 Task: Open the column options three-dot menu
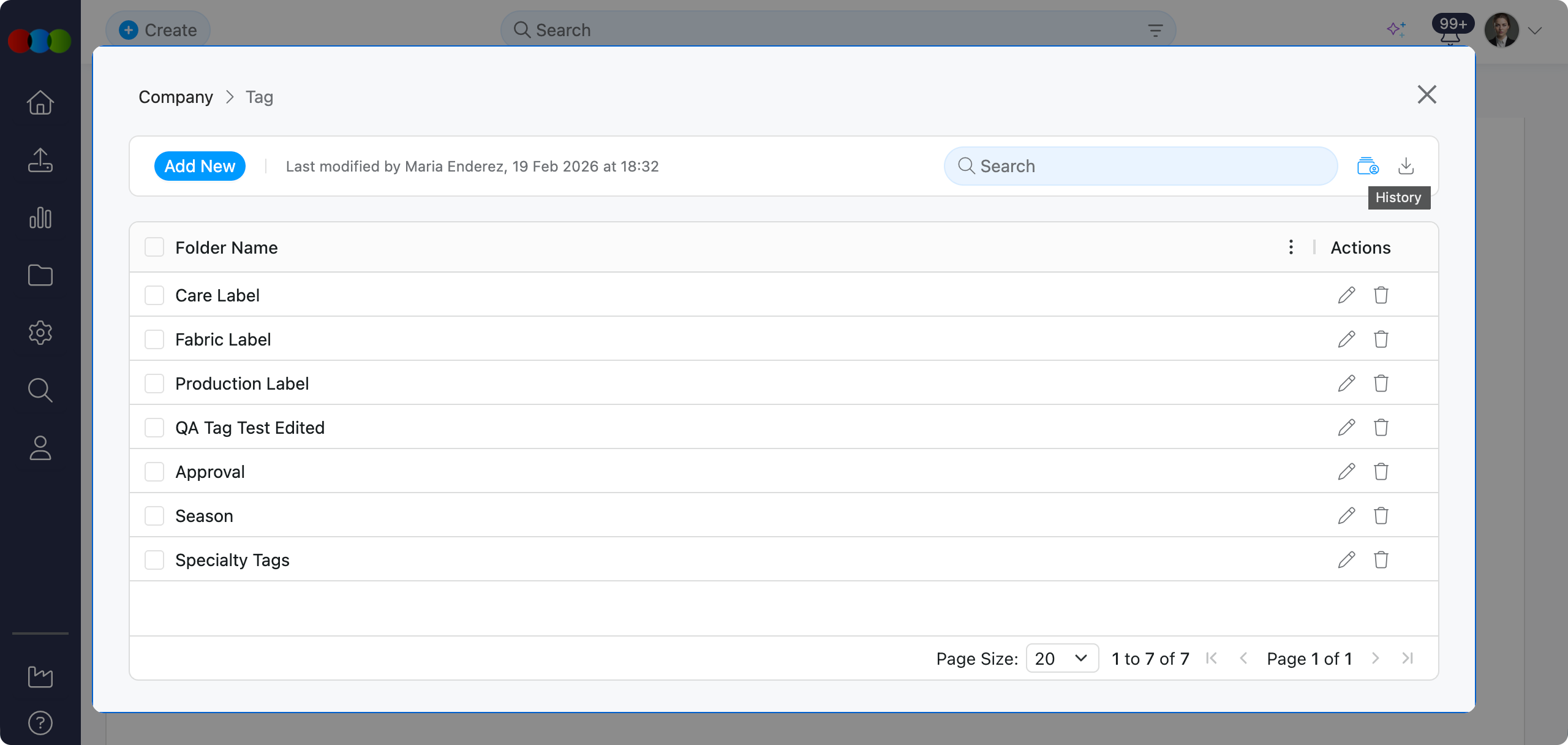coord(1291,248)
